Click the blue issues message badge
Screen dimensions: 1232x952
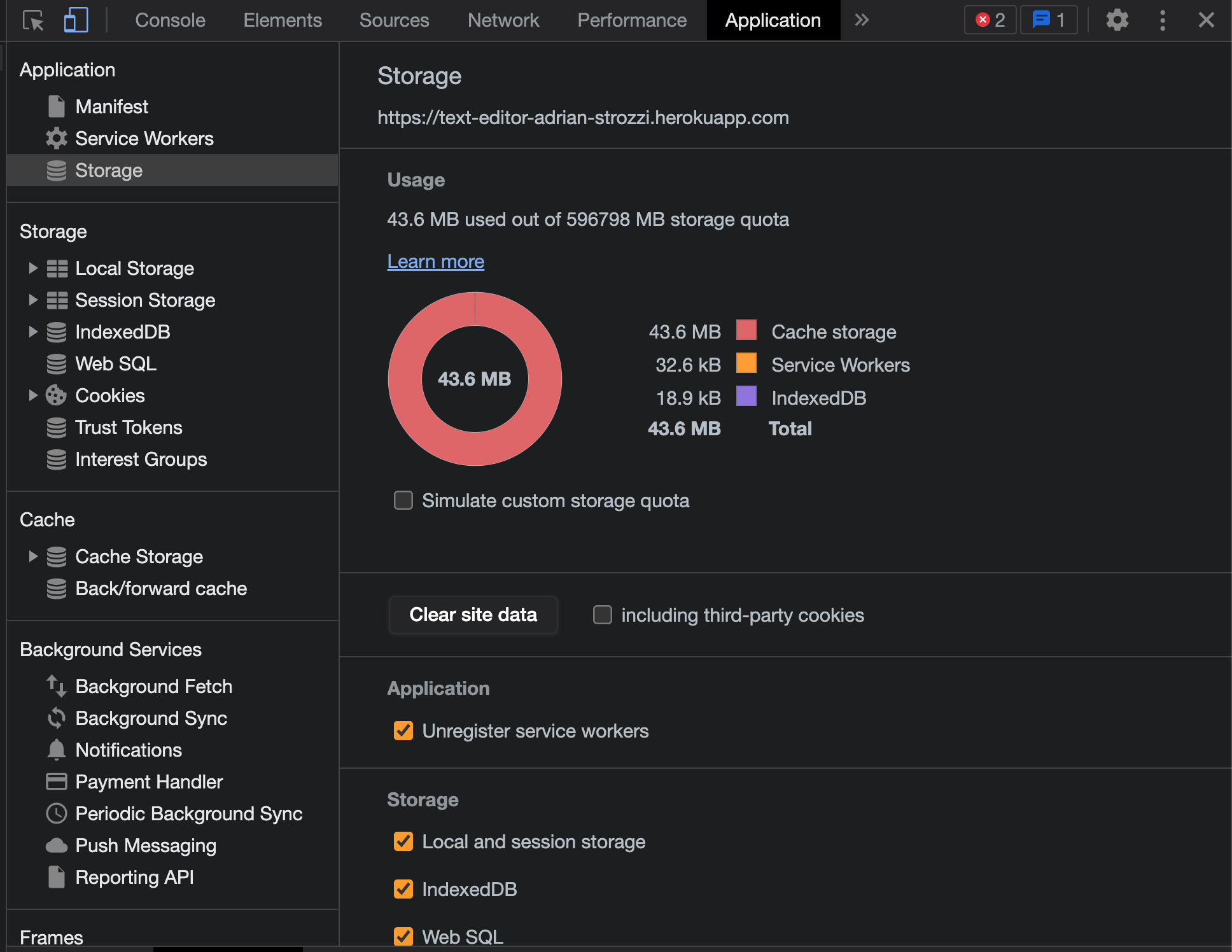(x=1048, y=20)
